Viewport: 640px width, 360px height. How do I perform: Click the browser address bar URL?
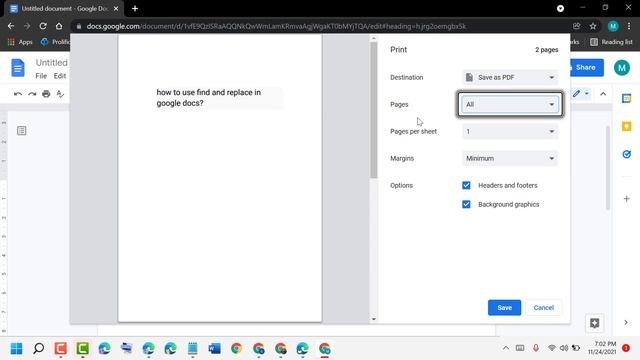point(276,26)
